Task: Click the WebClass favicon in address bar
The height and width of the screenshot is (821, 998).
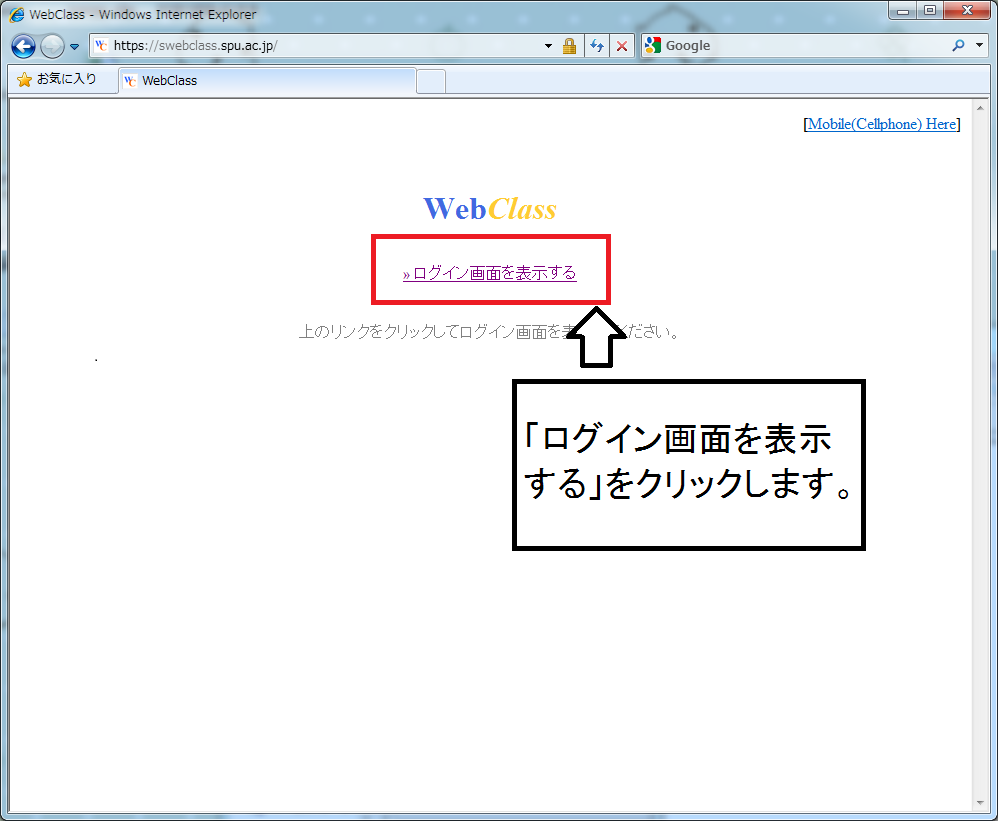Action: [x=101, y=46]
